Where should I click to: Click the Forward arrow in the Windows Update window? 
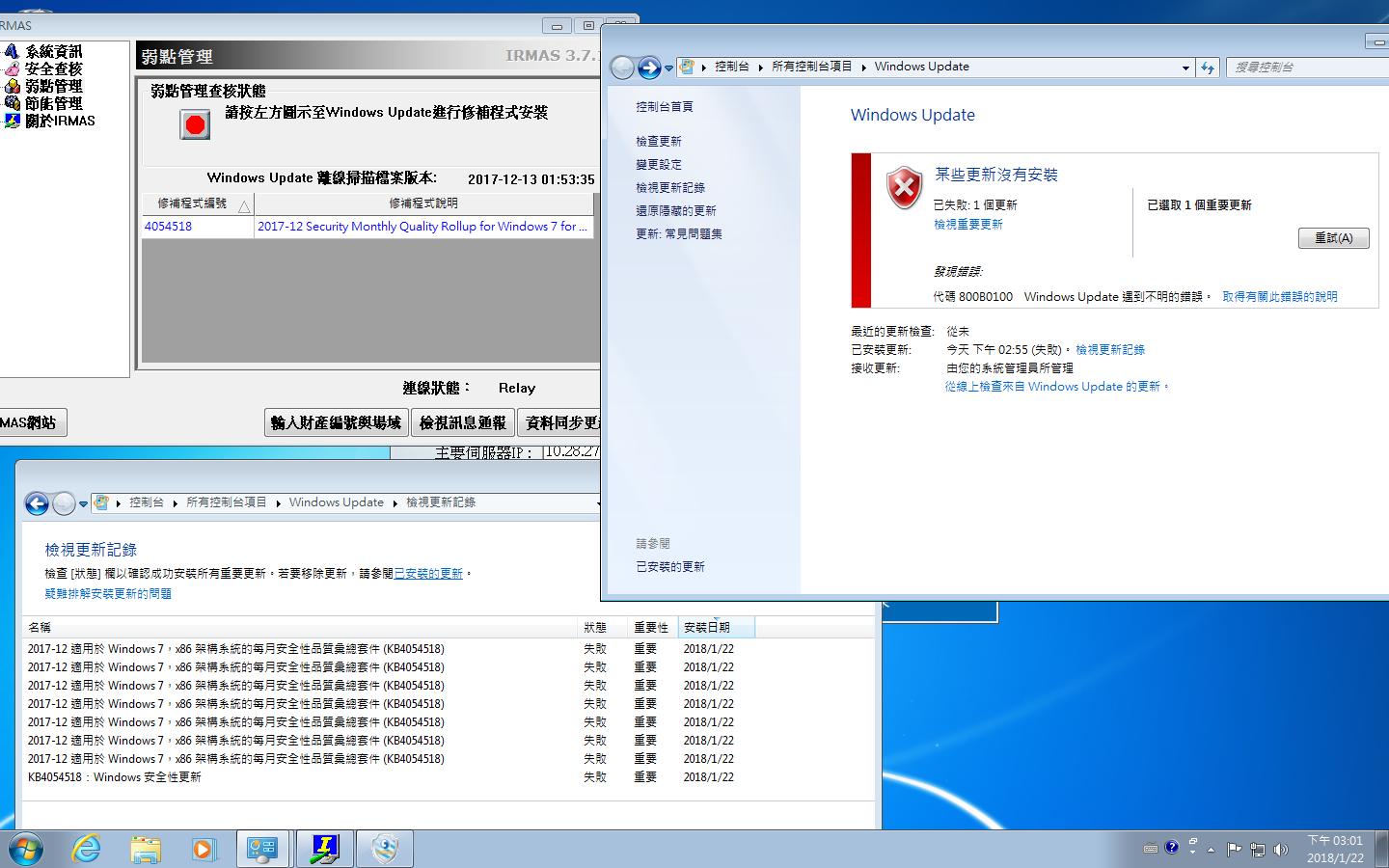click(649, 68)
